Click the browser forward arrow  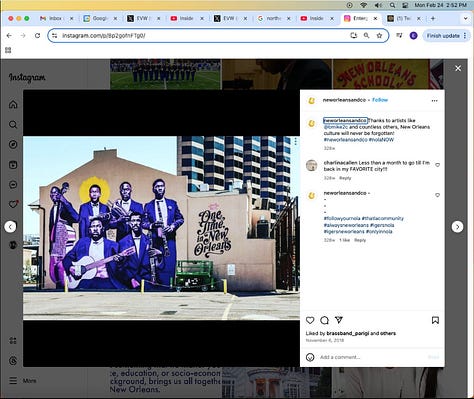[x=23, y=36]
